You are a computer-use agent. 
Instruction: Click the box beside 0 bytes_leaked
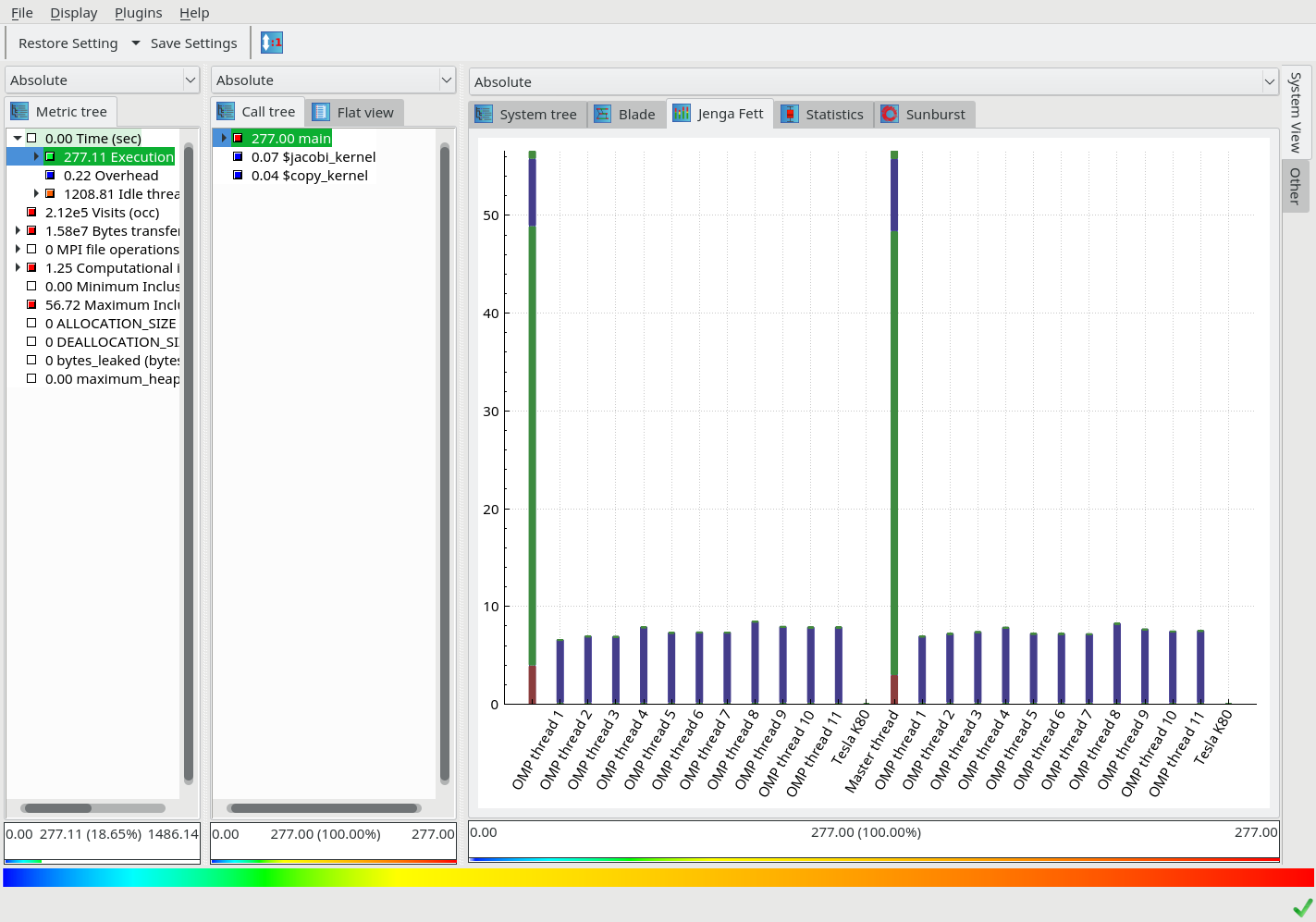(31, 360)
